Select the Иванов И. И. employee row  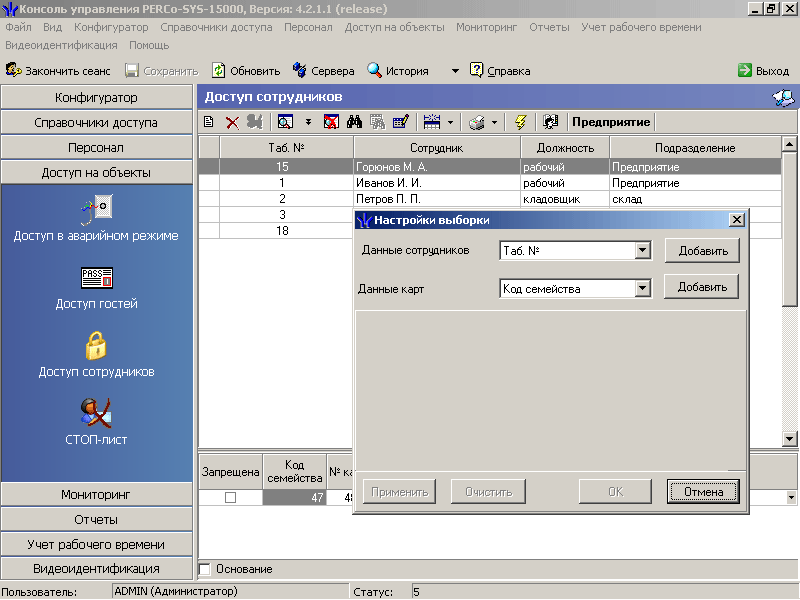coord(490,183)
